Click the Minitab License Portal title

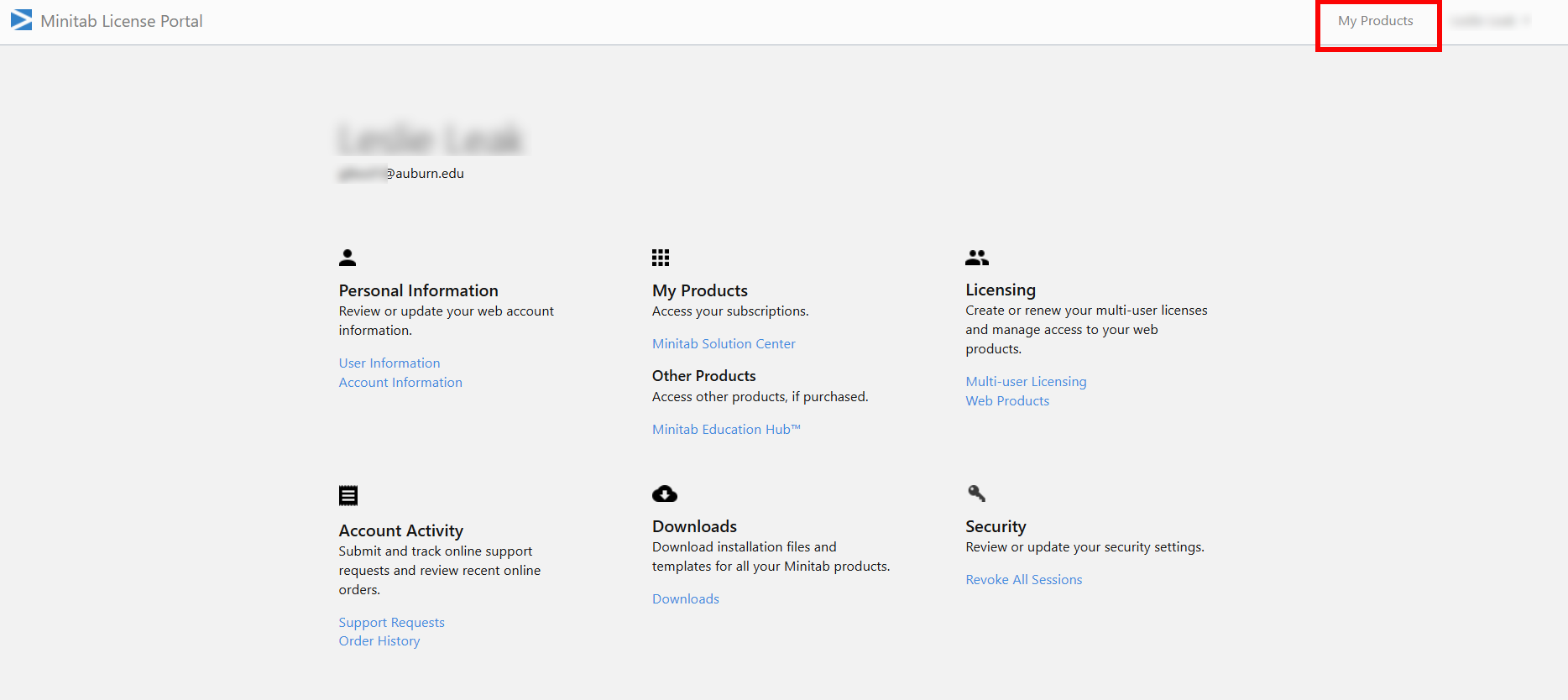(x=122, y=21)
